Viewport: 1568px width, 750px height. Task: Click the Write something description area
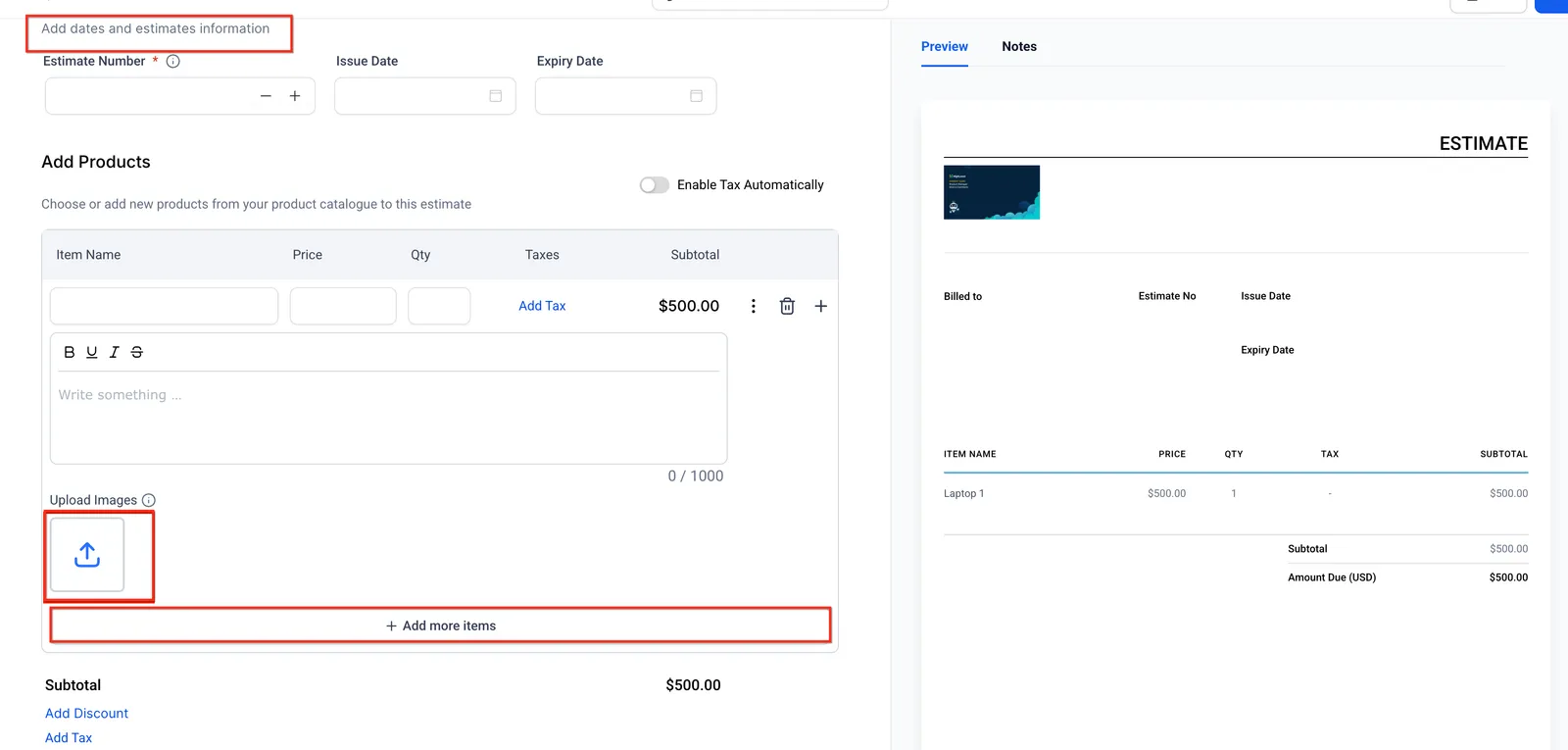388,417
